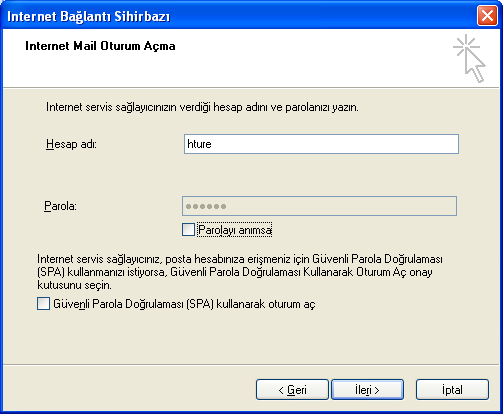The width and height of the screenshot is (503, 414).
Task: Go back with the Geri button
Action: (292, 389)
